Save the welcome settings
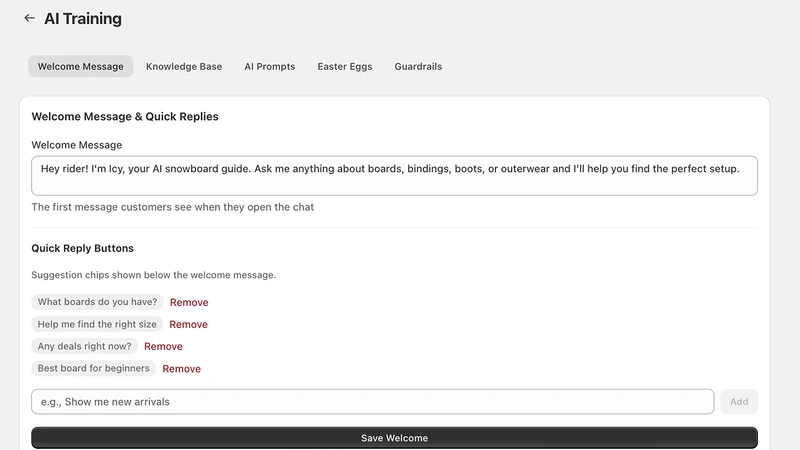Screen dimensions: 800x450 (394, 438)
